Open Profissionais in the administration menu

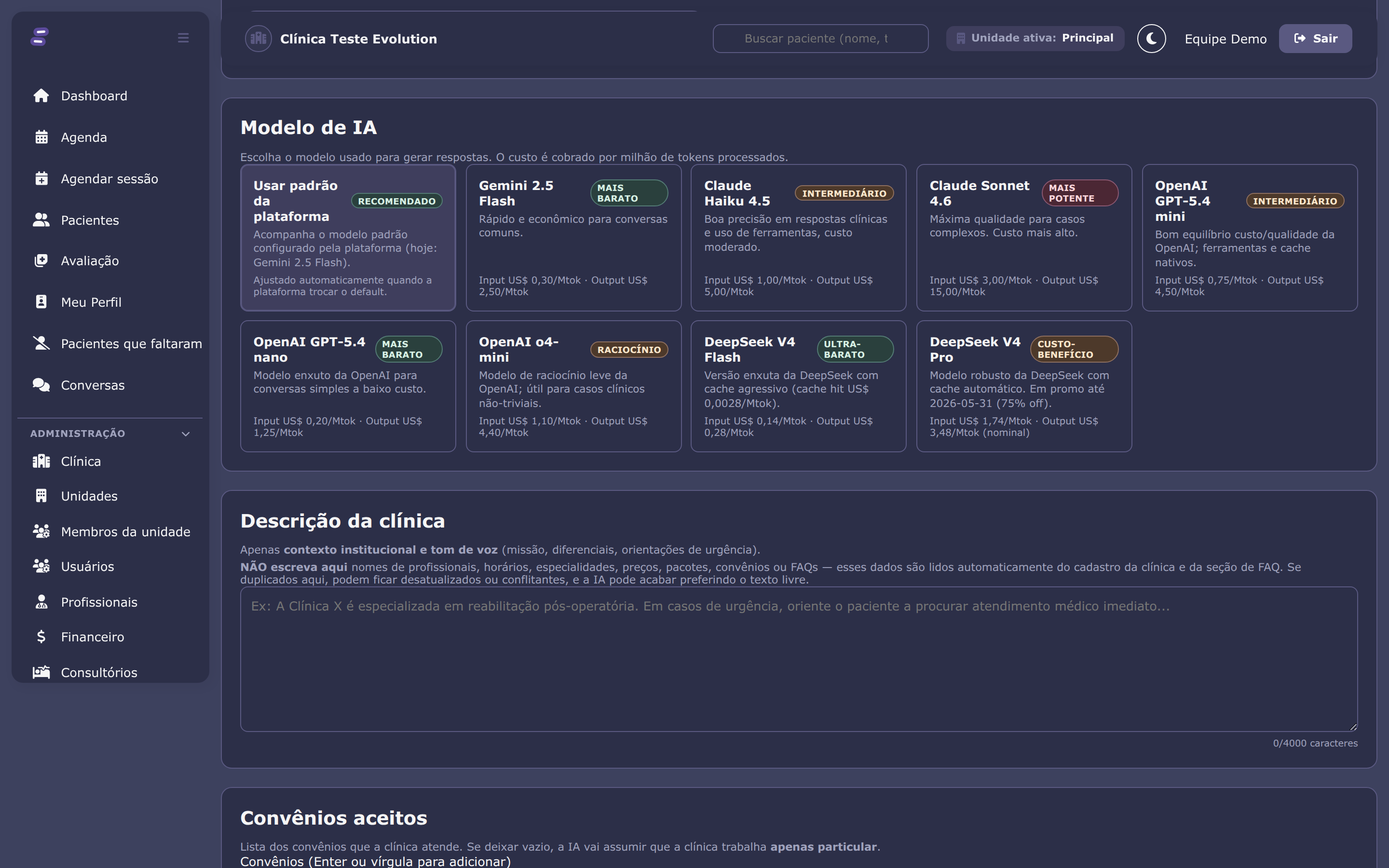pos(110,602)
